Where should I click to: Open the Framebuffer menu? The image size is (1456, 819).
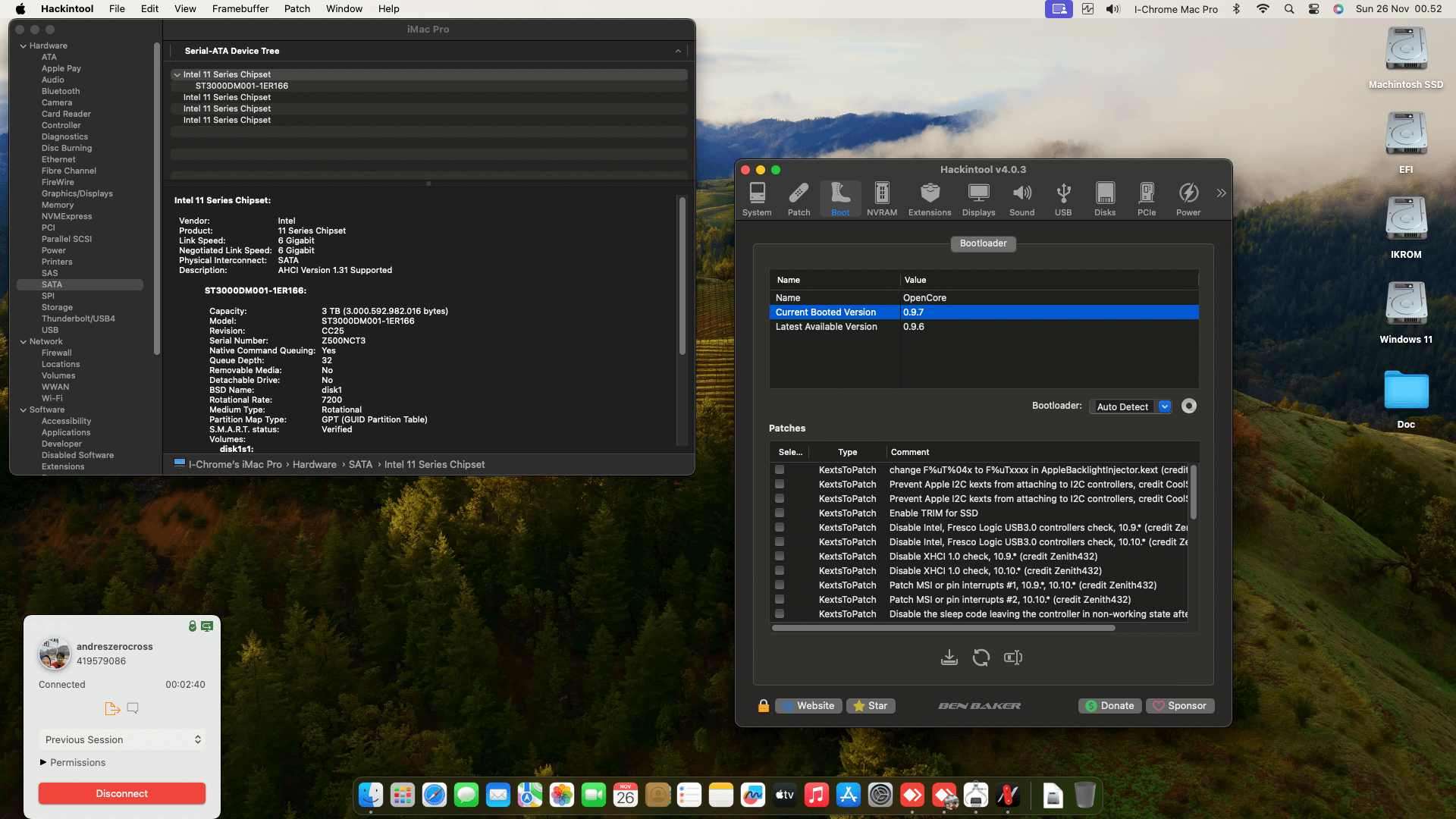[x=240, y=9]
